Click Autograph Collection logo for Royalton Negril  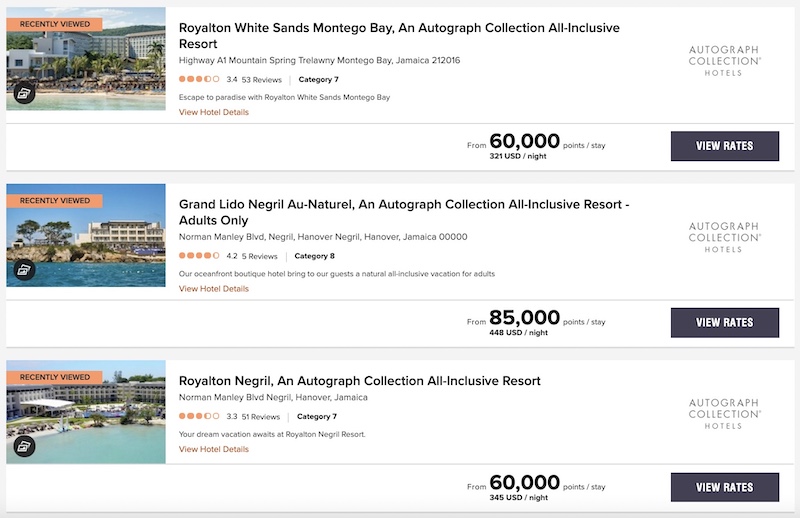[x=724, y=414]
